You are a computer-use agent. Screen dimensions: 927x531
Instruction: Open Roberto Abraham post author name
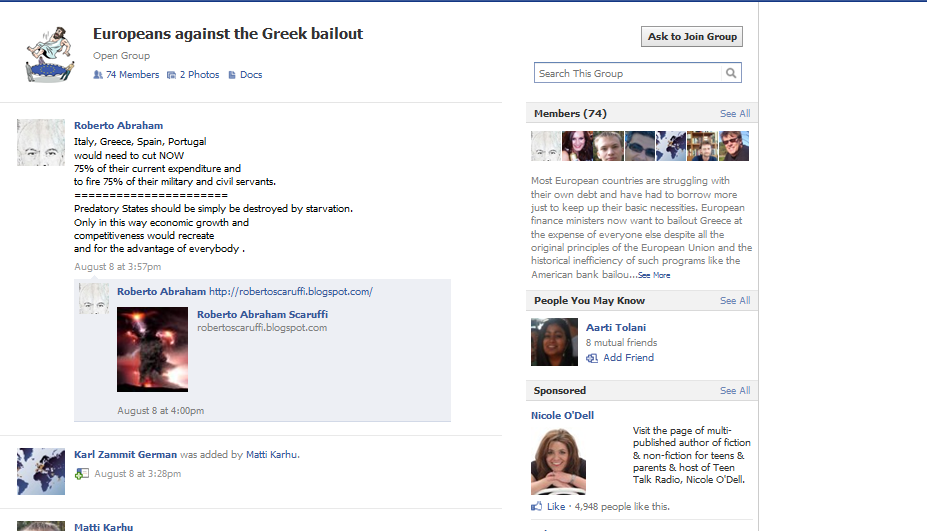[x=118, y=125]
